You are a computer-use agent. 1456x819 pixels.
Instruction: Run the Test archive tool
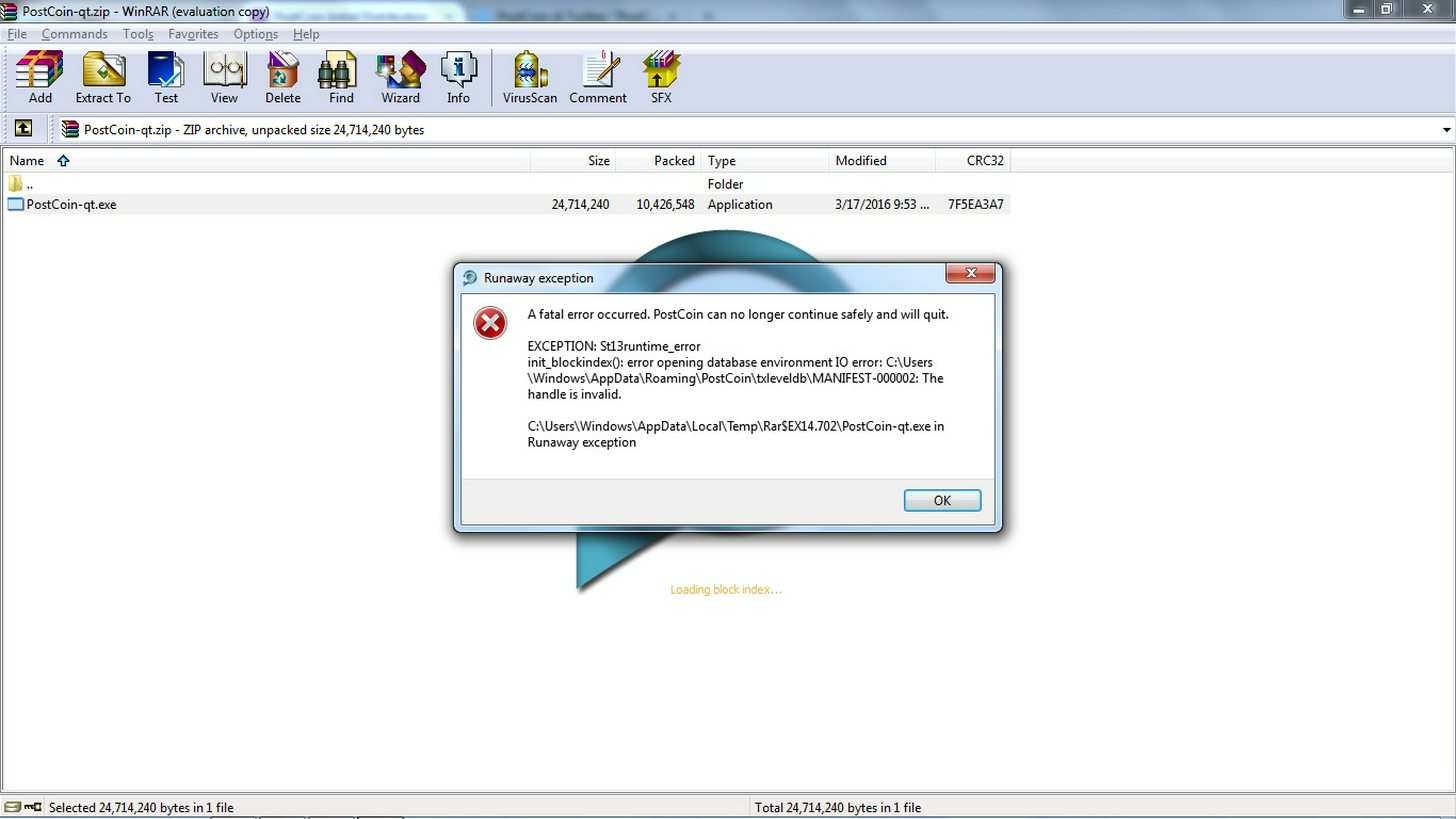[166, 78]
